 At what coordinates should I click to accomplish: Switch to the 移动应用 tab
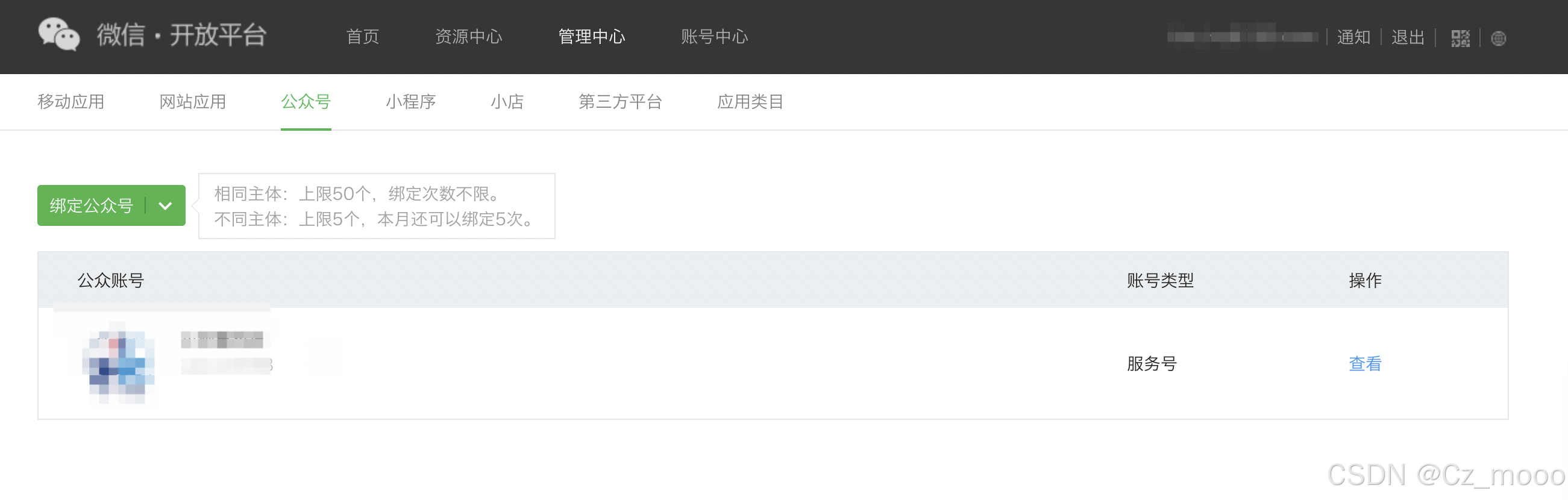click(71, 102)
